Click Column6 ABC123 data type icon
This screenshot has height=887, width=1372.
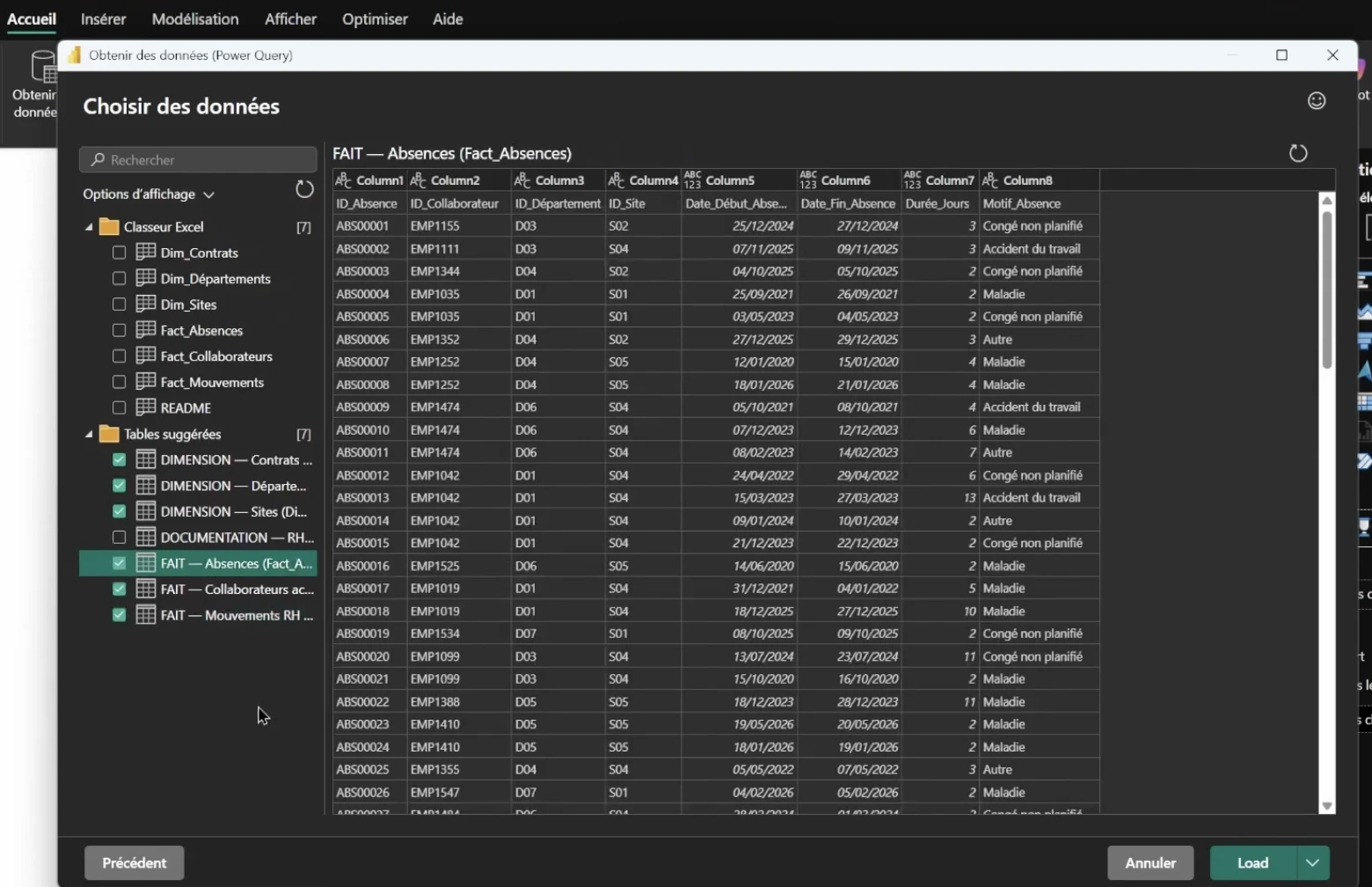click(808, 180)
